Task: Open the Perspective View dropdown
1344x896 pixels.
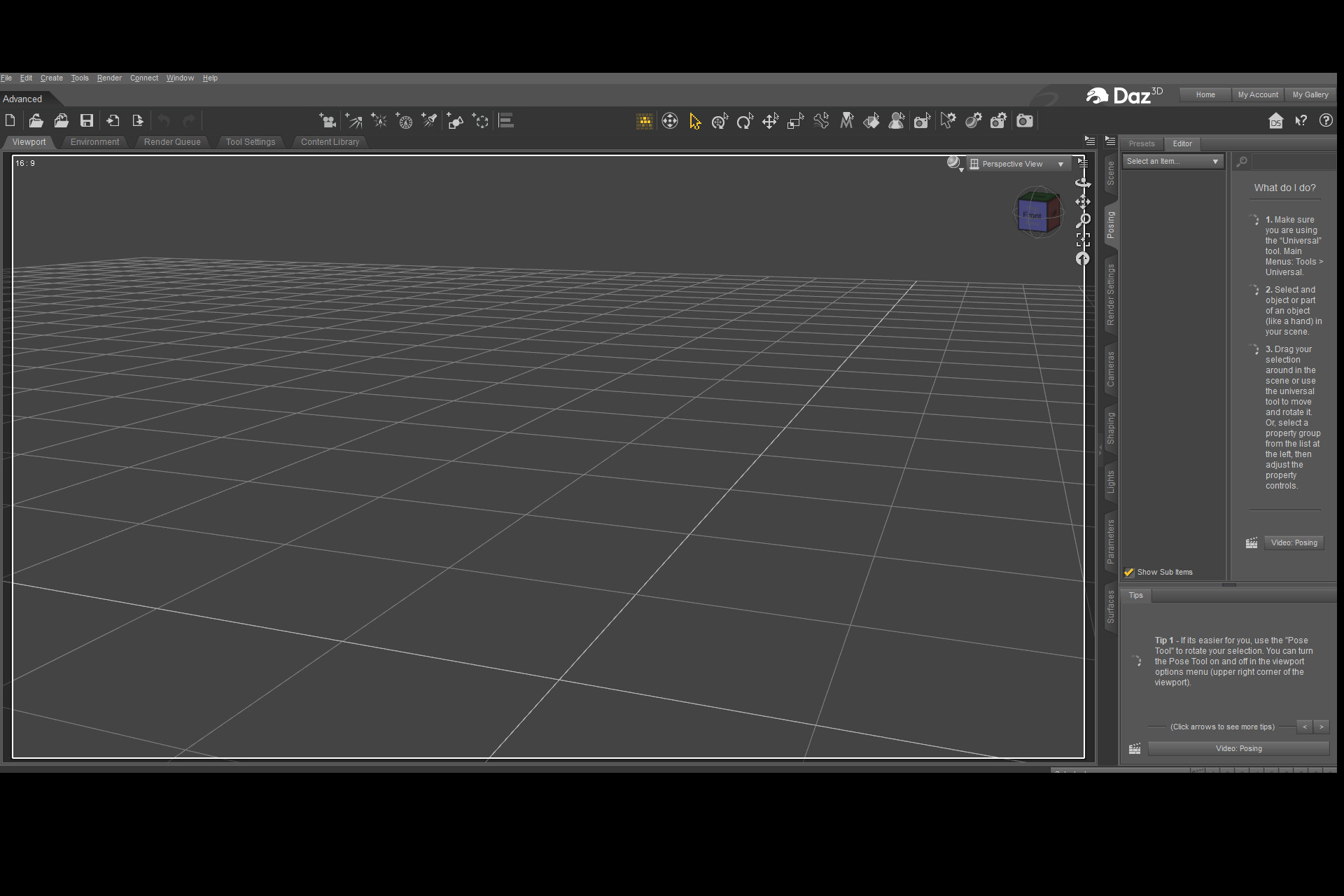Action: (x=1019, y=164)
